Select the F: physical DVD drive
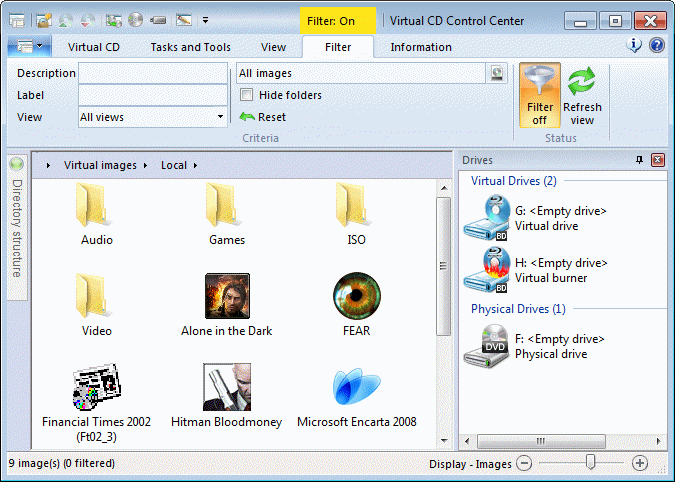The height and width of the screenshot is (482, 675). (487, 345)
